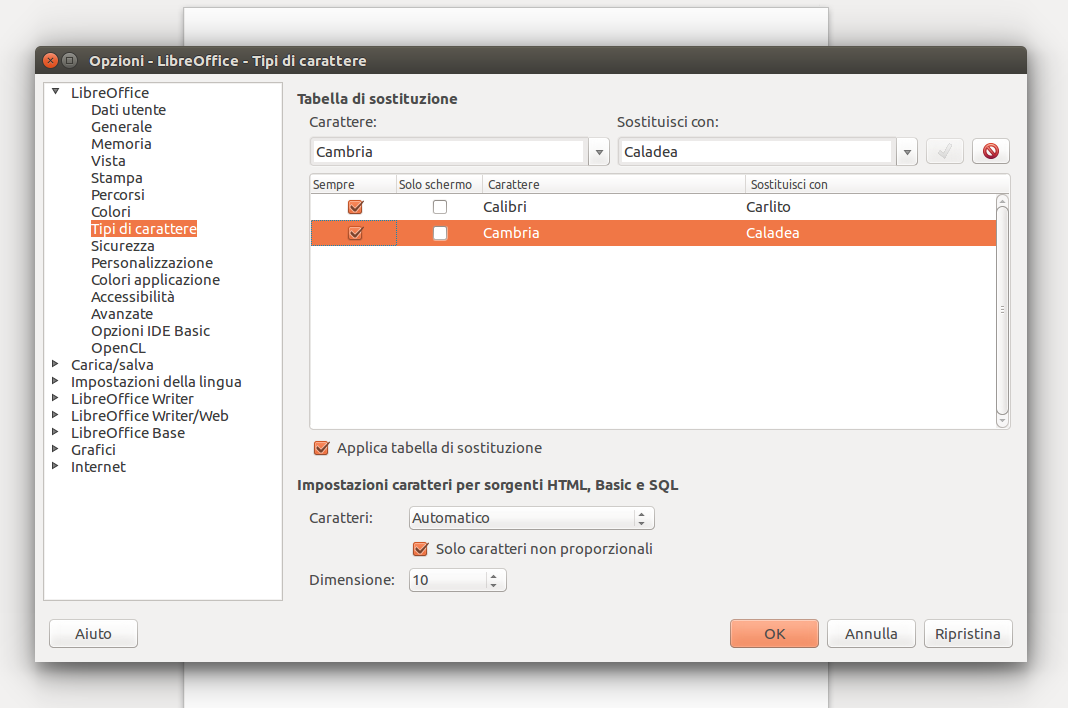Click the Ripristina button
The height and width of the screenshot is (708, 1068).
968,634
